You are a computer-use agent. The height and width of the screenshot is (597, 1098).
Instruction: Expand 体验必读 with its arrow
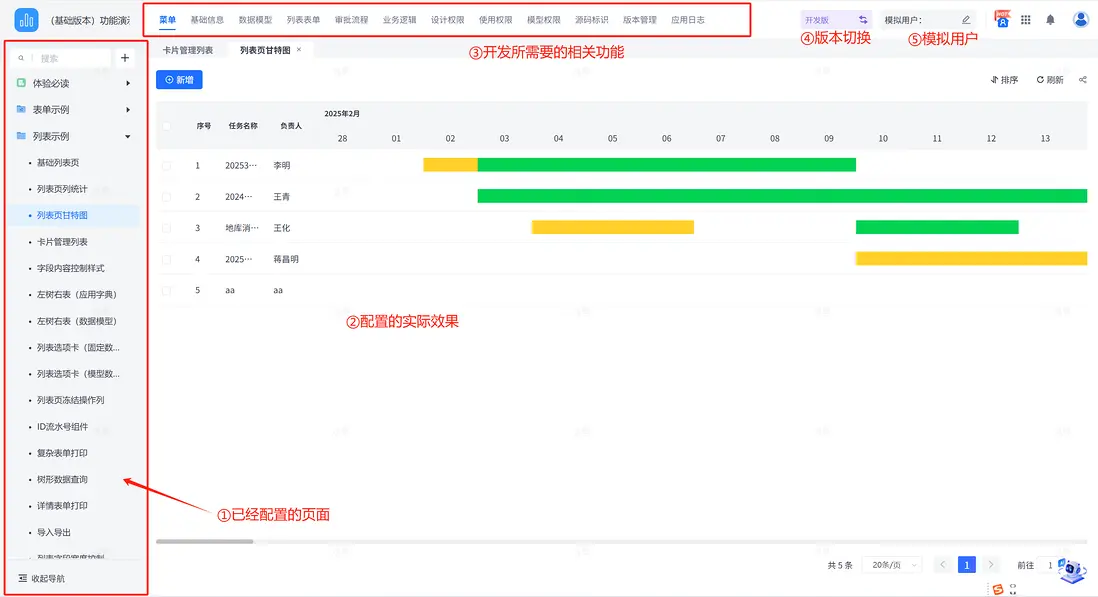click(x=127, y=83)
